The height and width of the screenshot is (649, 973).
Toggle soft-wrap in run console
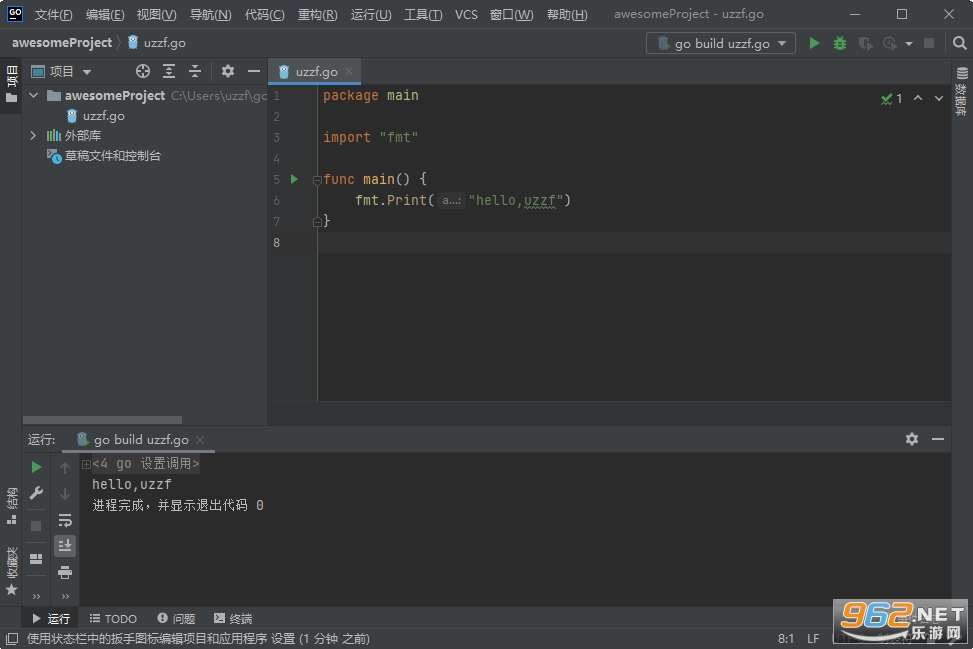click(65, 520)
